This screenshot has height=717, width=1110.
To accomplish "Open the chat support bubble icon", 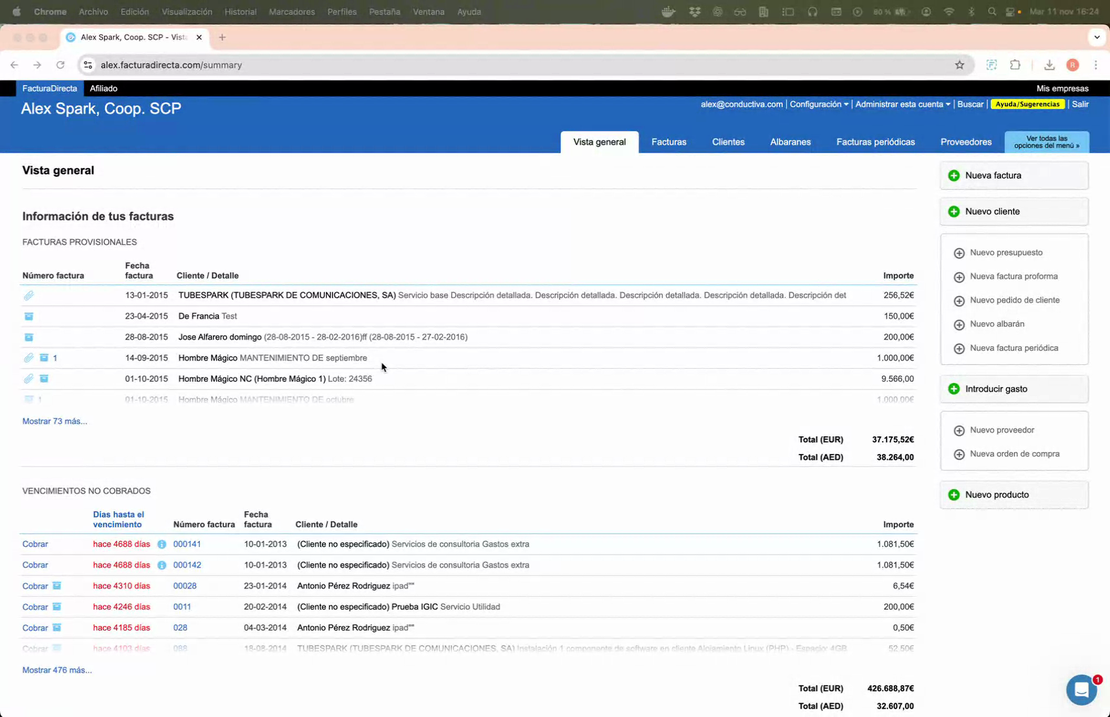I will [x=1081, y=690].
